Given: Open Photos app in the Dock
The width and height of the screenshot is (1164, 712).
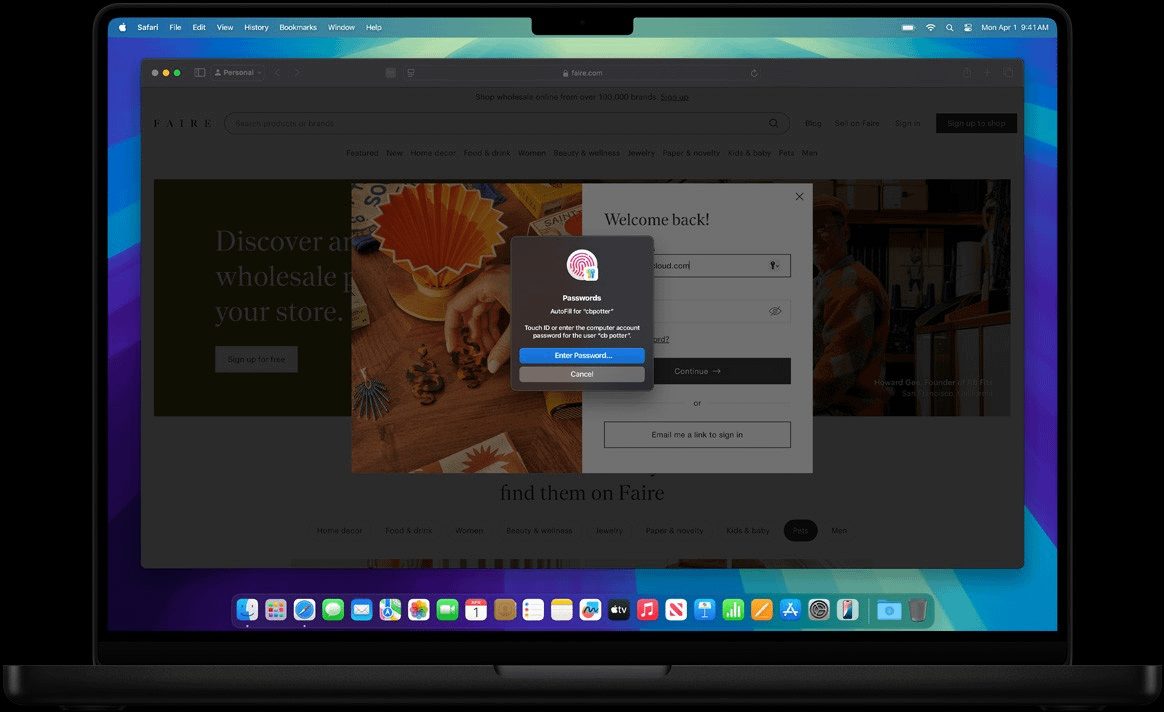Looking at the screenshot, I should pyautogui.click(x=419, y=610).
